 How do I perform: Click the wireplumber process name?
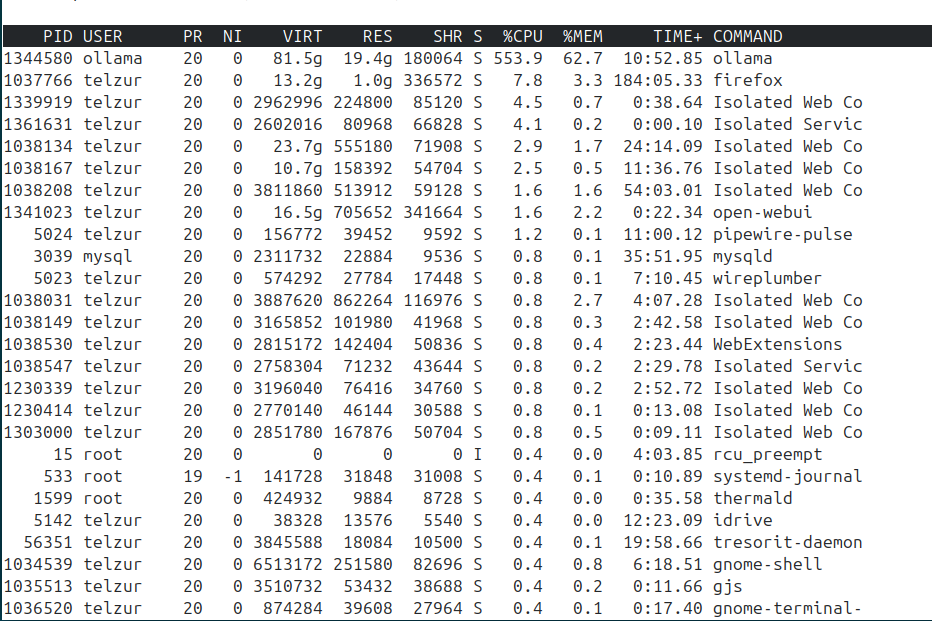coord(767,278)
